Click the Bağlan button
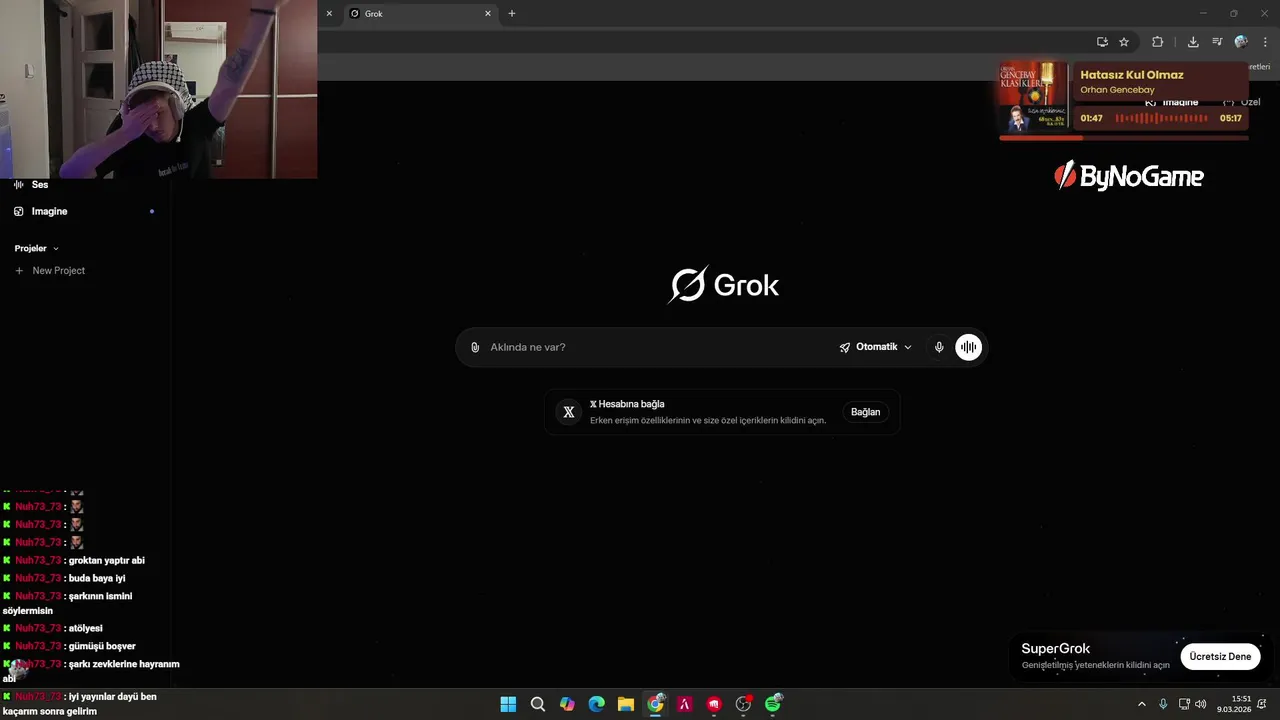The image size is (1280, 720). (866, 412)
